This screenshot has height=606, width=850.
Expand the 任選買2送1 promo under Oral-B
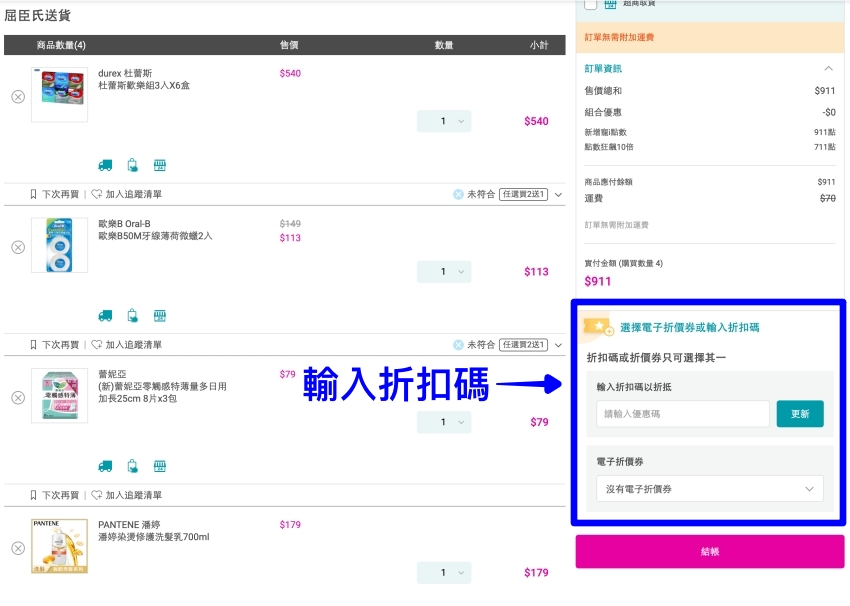[x=558, y=345]
